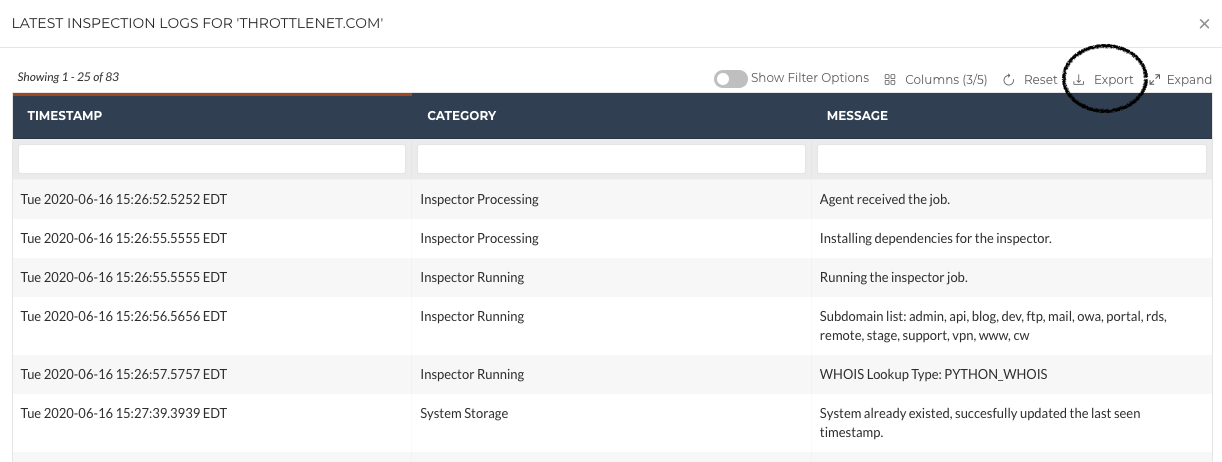Click 'Agent received the job.' message
Viewport: 1222px width, 462px height.
[884, 199]
